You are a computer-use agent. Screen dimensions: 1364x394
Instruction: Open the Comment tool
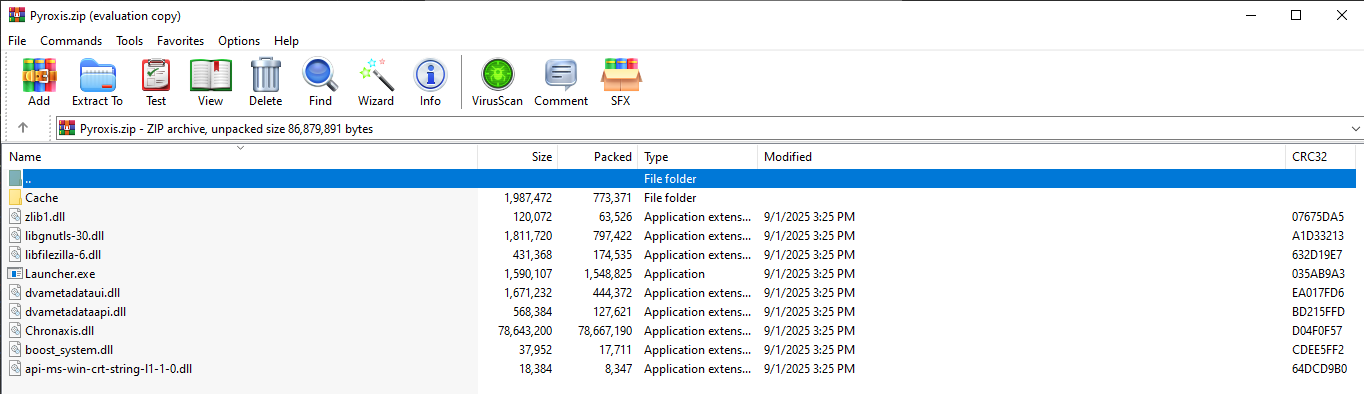tap(561, 82)
